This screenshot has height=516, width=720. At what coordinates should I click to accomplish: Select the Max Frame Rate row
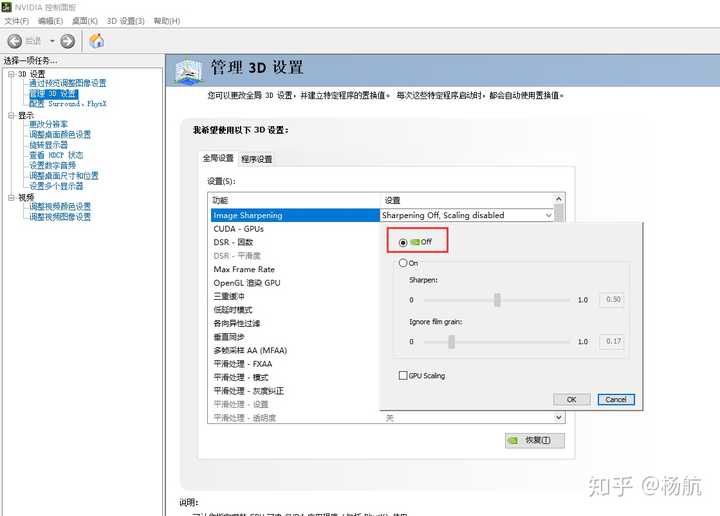pyautogui.click(x=295, y=269)
